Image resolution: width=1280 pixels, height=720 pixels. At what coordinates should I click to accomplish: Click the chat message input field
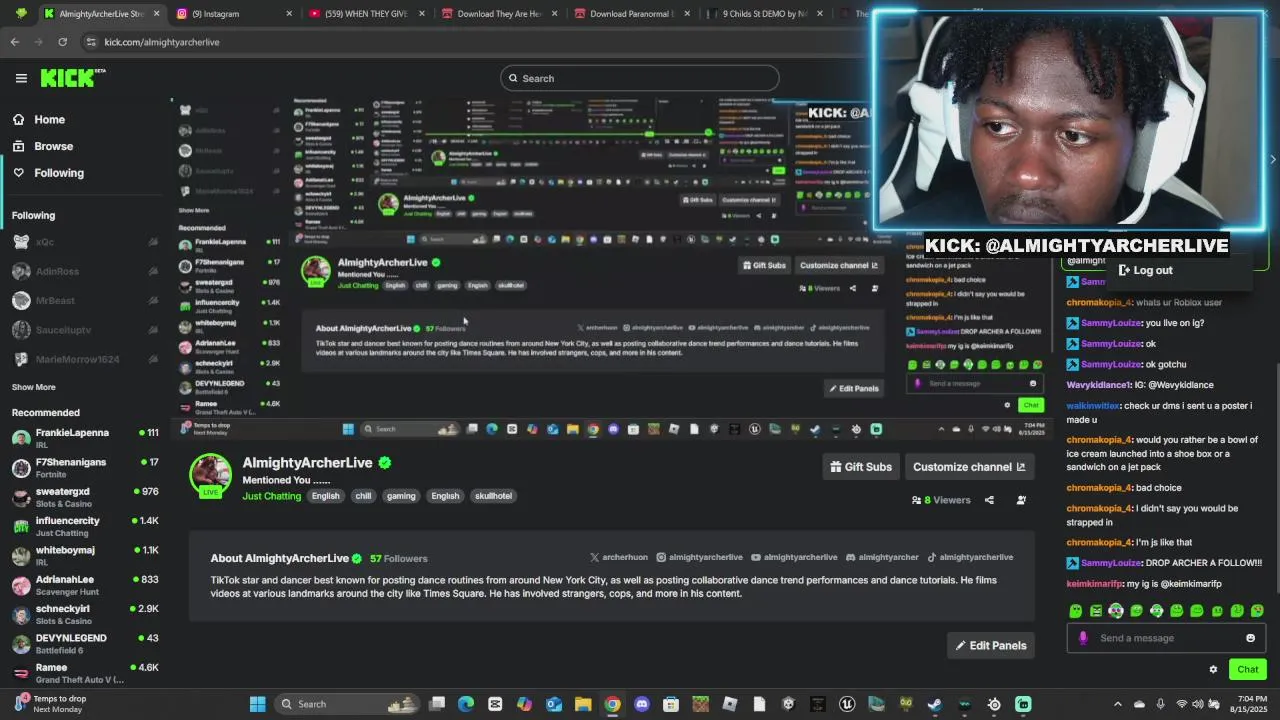(1165, 638)
